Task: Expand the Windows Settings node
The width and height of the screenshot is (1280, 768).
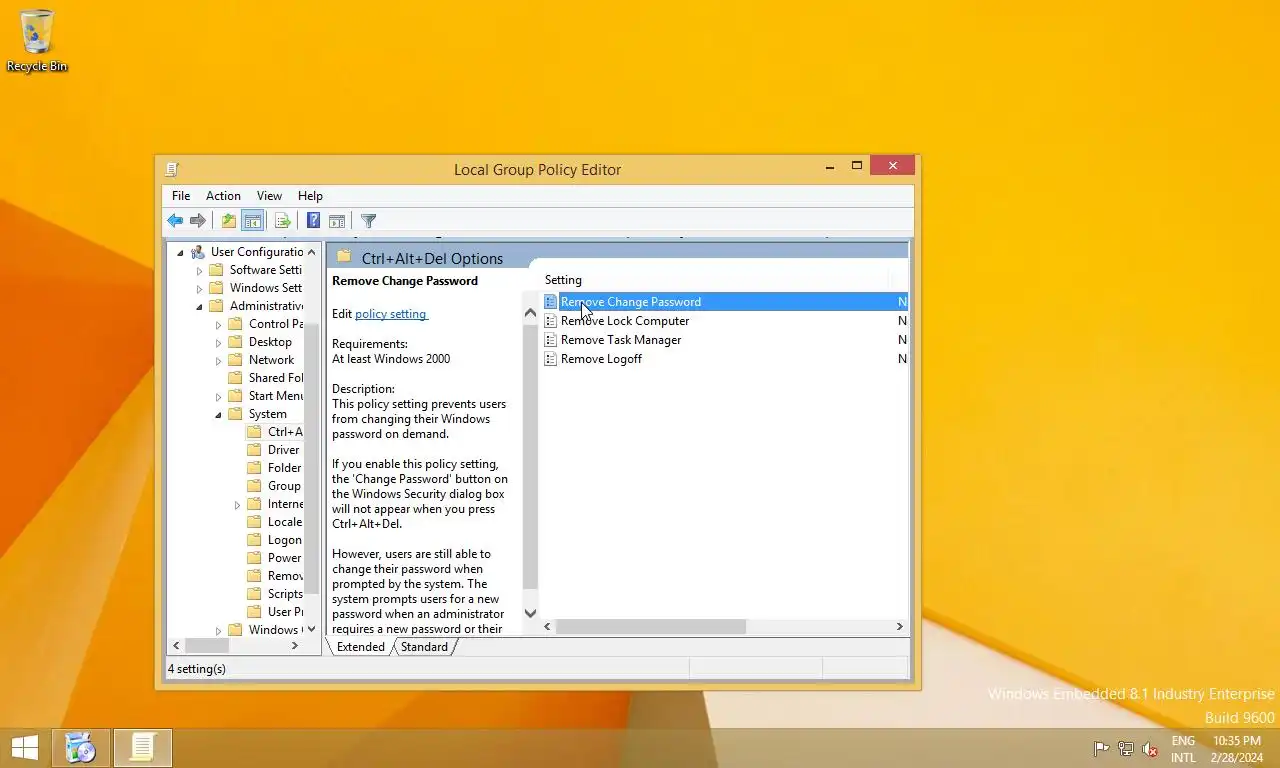Action: pyautogui.click(x=199, y=288)
